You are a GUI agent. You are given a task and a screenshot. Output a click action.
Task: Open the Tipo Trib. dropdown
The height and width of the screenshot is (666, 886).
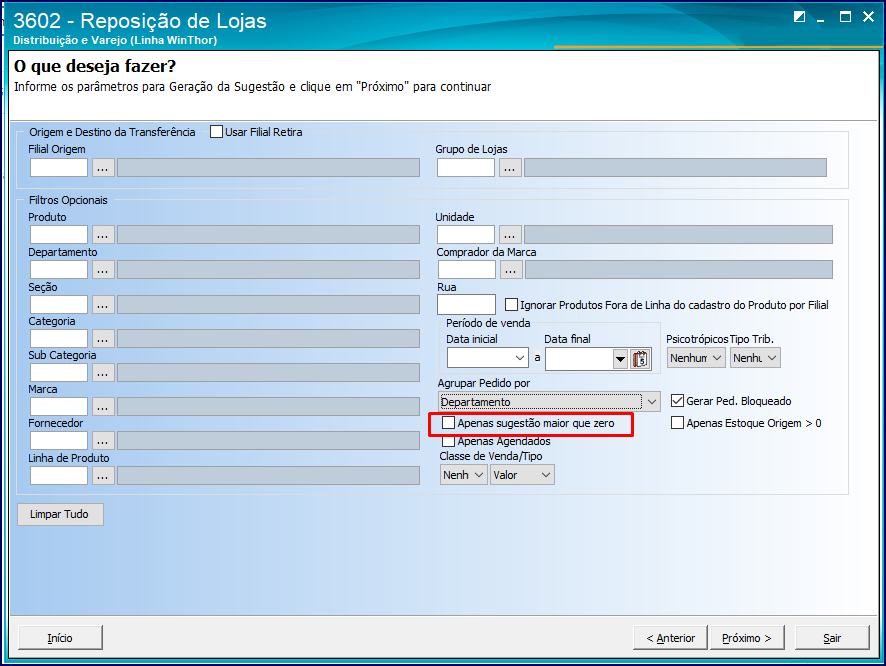tap(755, 358)
